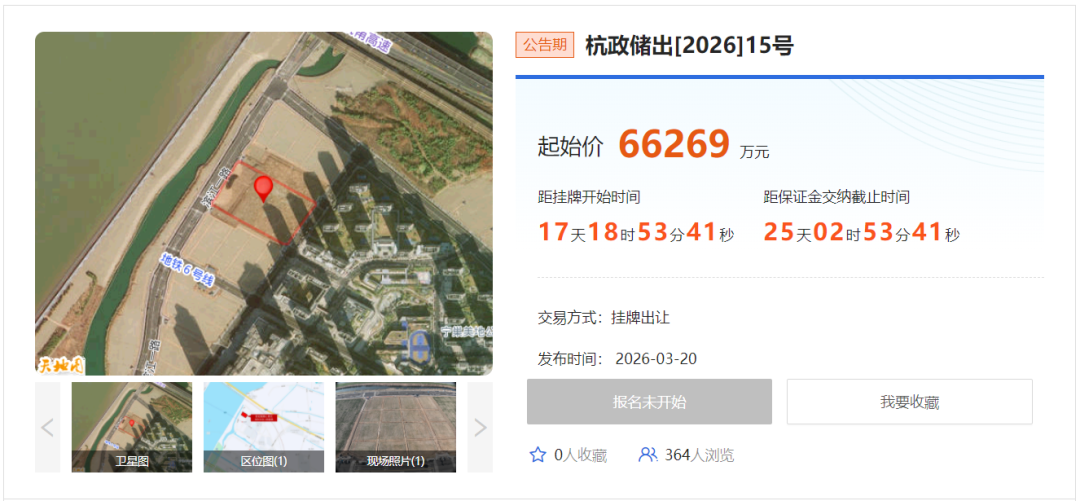1080x501 pixels.
Task: Click the 我要收藏 button
Action: point(910,402)
